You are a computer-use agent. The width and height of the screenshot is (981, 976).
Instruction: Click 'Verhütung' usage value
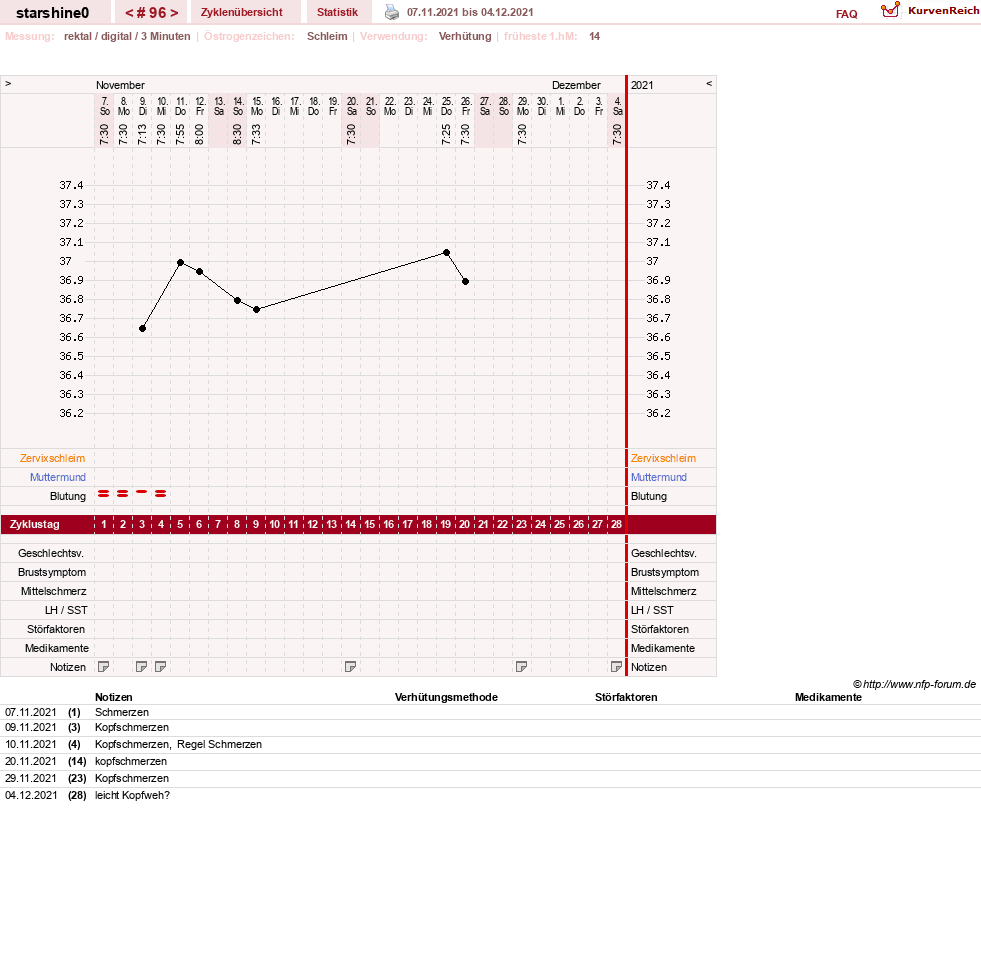coord(465,36)
